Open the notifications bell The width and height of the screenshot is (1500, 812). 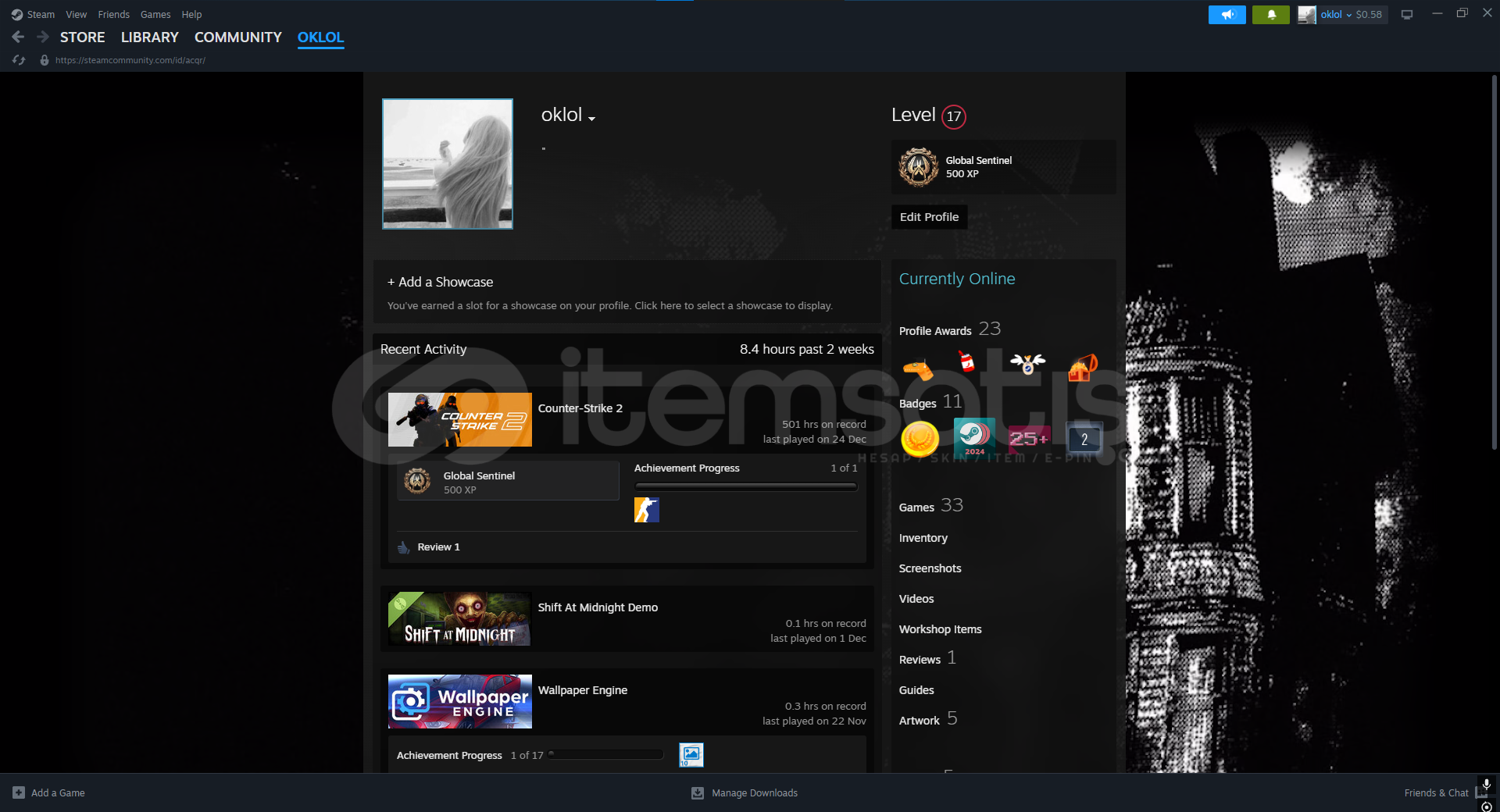(x=1271, y=15)
